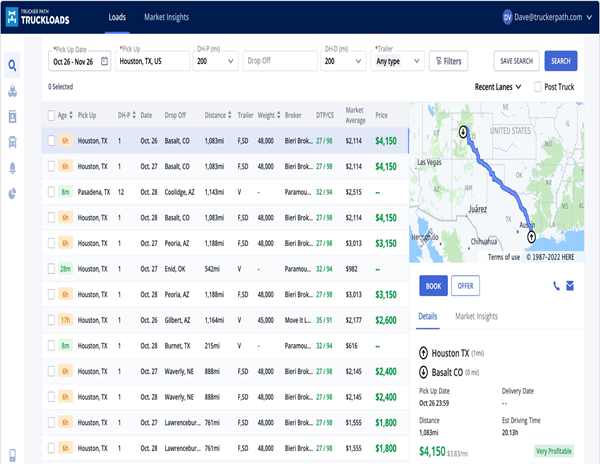This screenshot has height=464, width=600.
Task: Open calendar icon in Pick Up Date field
Action: (x=105, y=61)
